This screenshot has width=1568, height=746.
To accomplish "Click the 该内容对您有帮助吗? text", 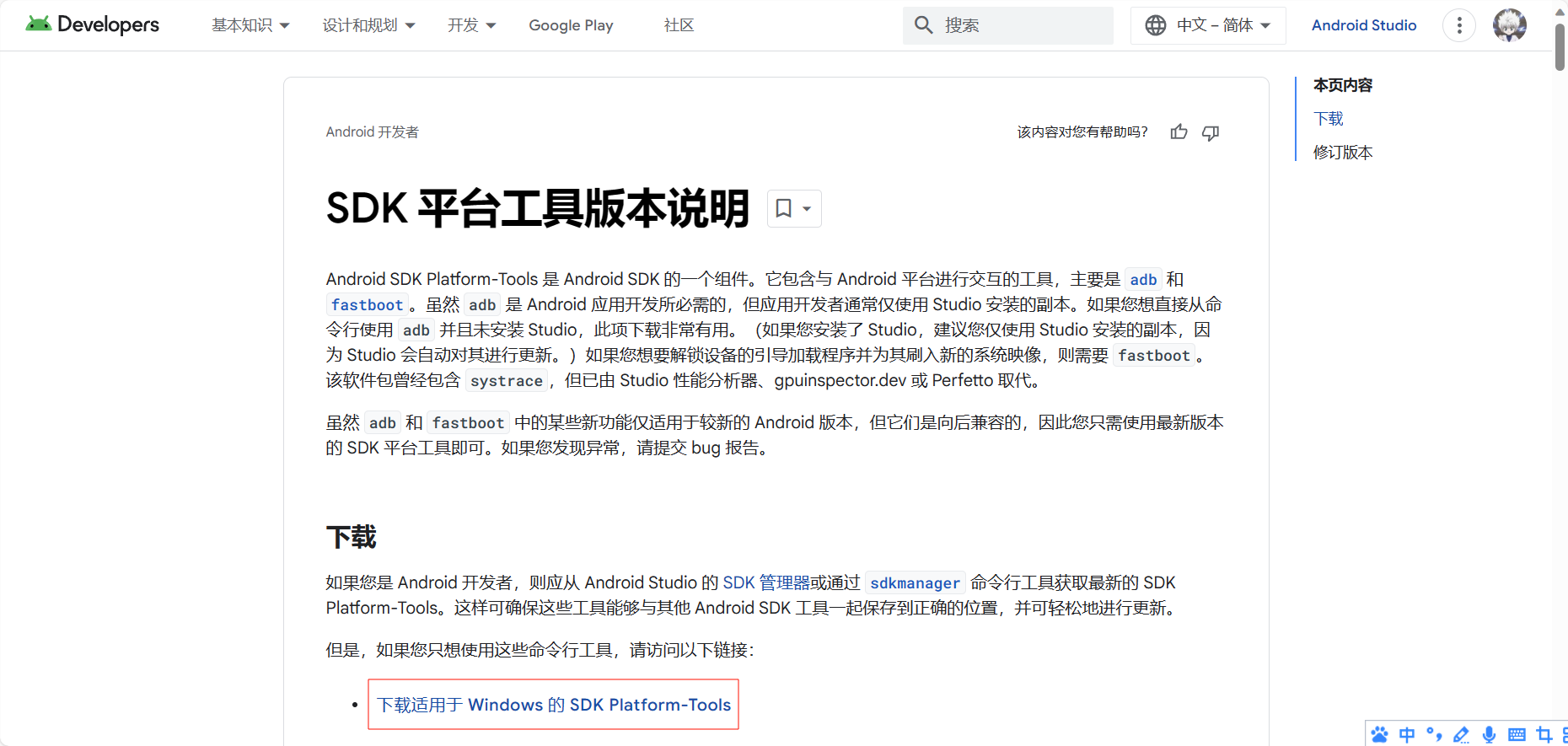I will tap(1082, 132).
